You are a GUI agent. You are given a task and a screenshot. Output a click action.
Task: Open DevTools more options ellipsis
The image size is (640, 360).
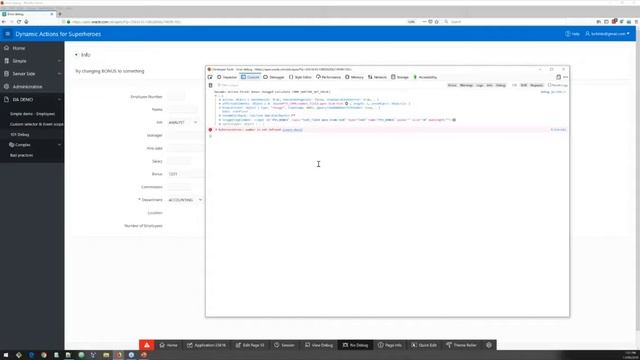[x=565, y=77]
